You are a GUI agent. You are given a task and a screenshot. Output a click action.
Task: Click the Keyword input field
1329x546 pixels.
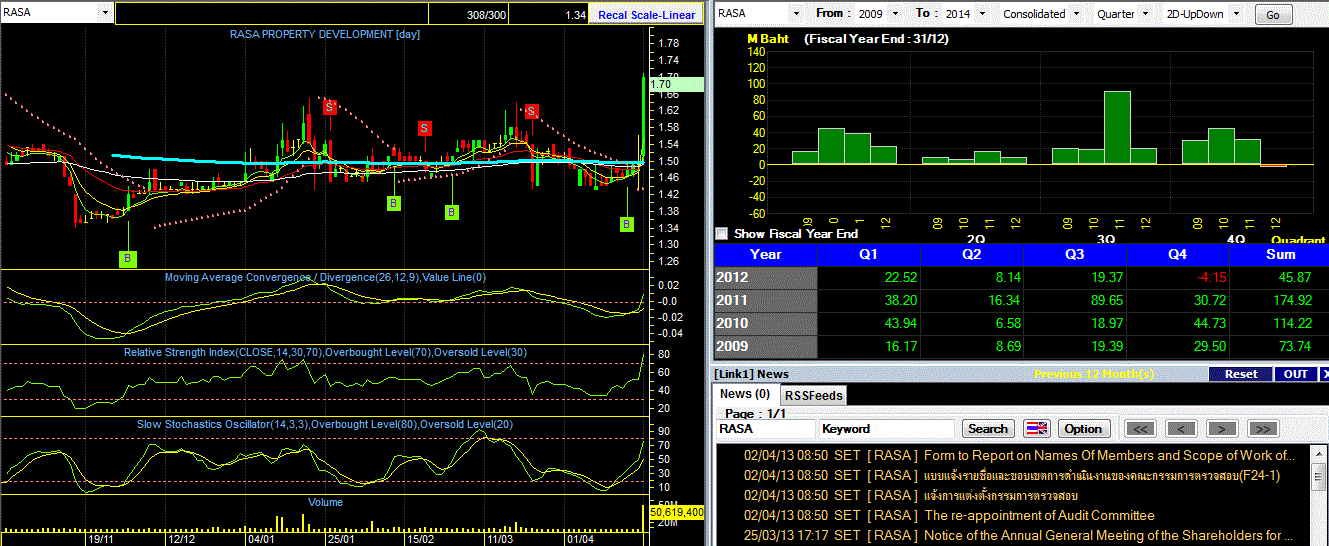[x=888, y=428]
